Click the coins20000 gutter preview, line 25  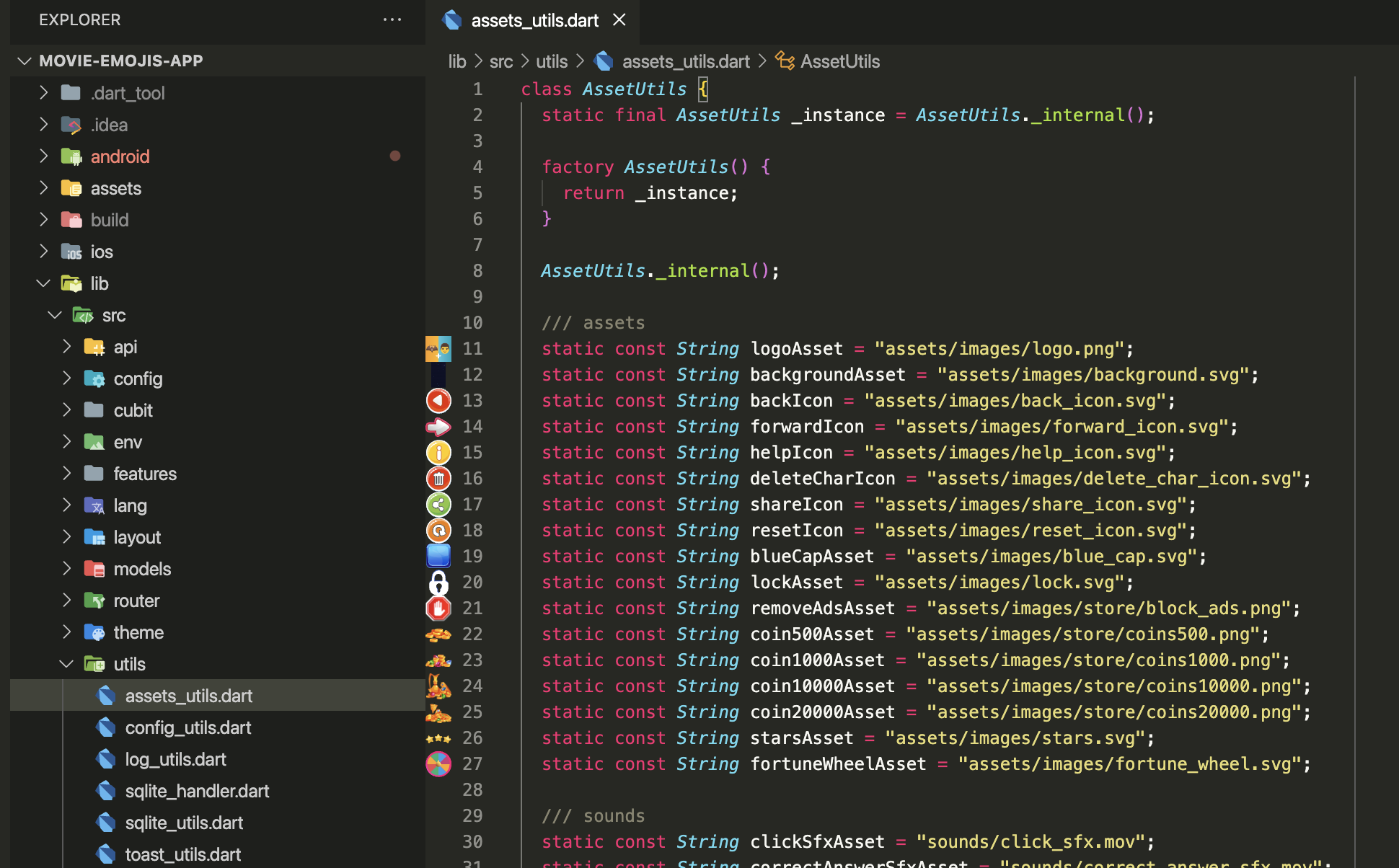coord(438,712)
